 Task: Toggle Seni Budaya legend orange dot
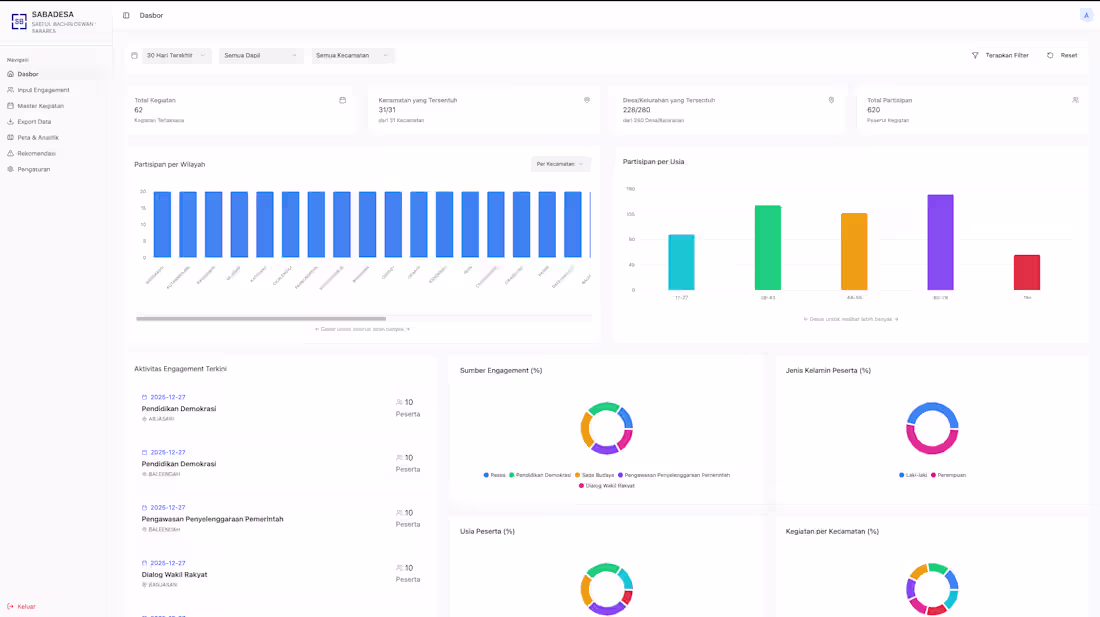coord(577,475)
